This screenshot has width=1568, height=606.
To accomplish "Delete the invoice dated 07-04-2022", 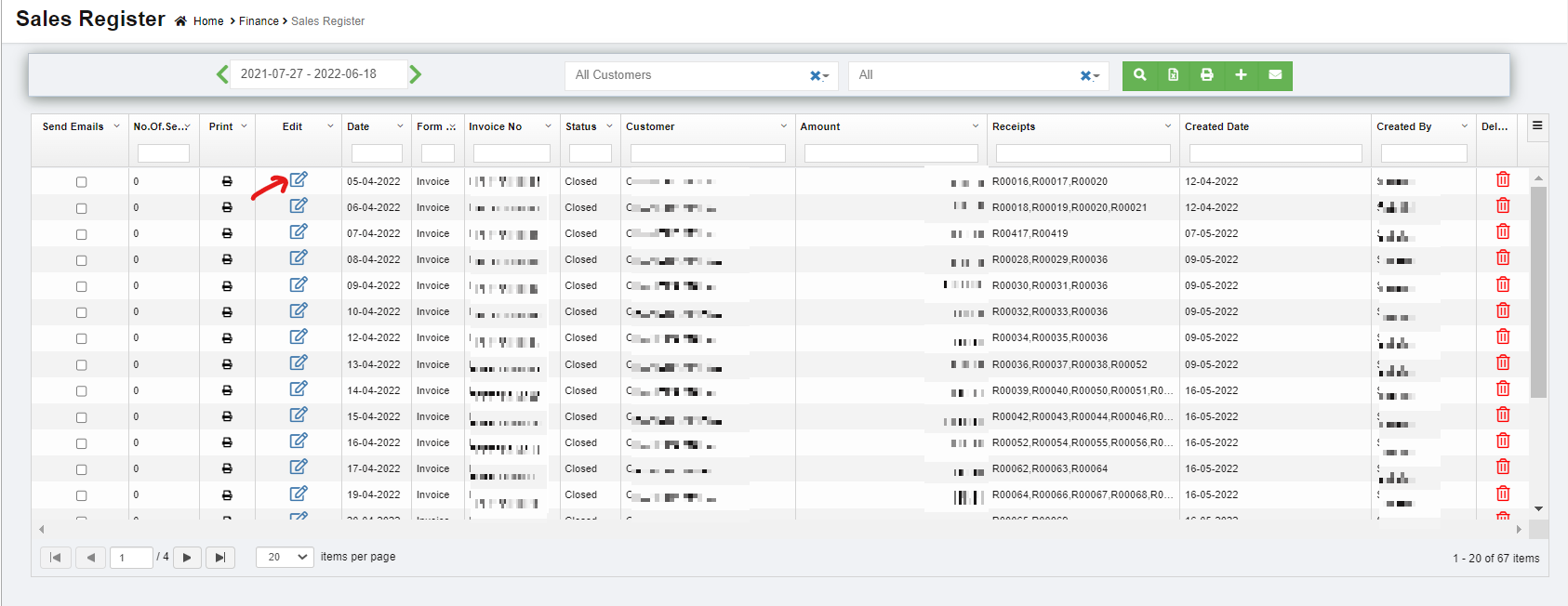I will pos(1502,232).
